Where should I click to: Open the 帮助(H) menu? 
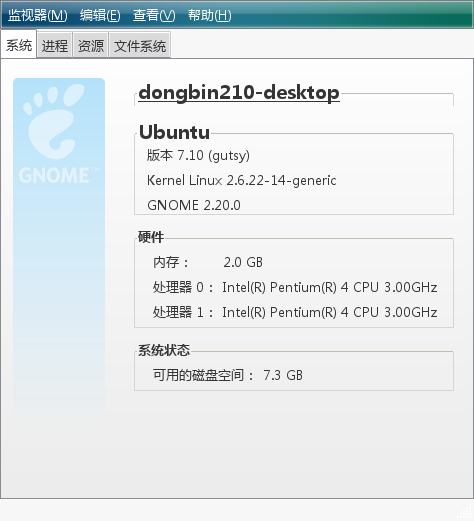209,15
